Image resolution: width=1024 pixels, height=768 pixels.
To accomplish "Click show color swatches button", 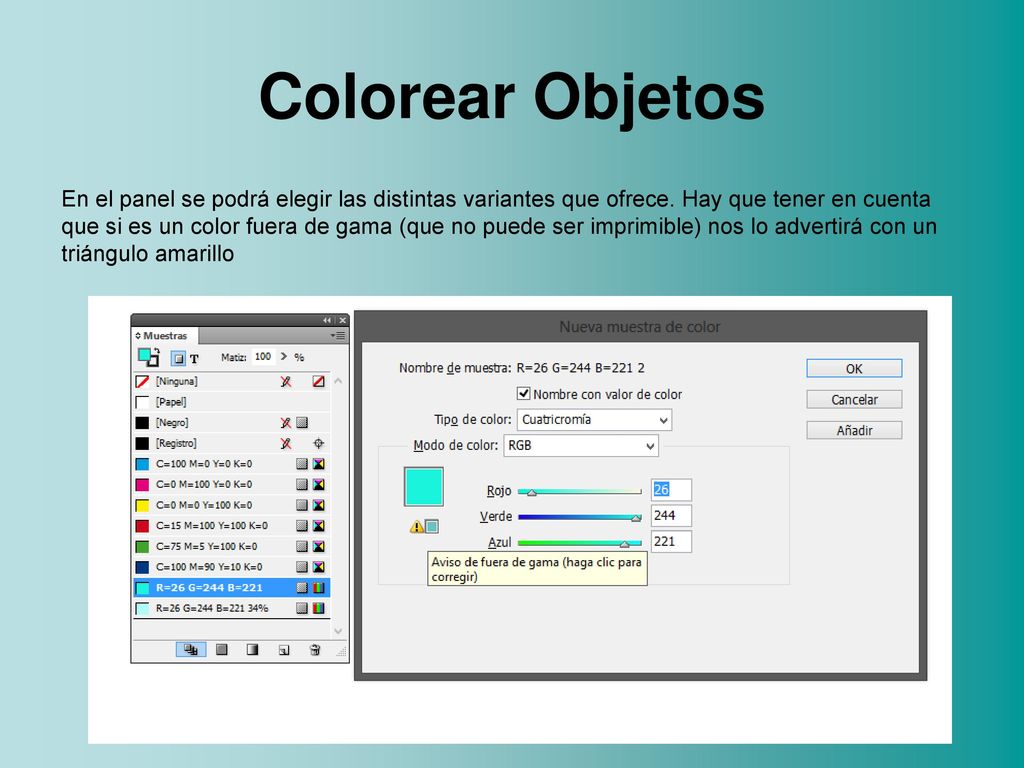I will coord(222,650).
